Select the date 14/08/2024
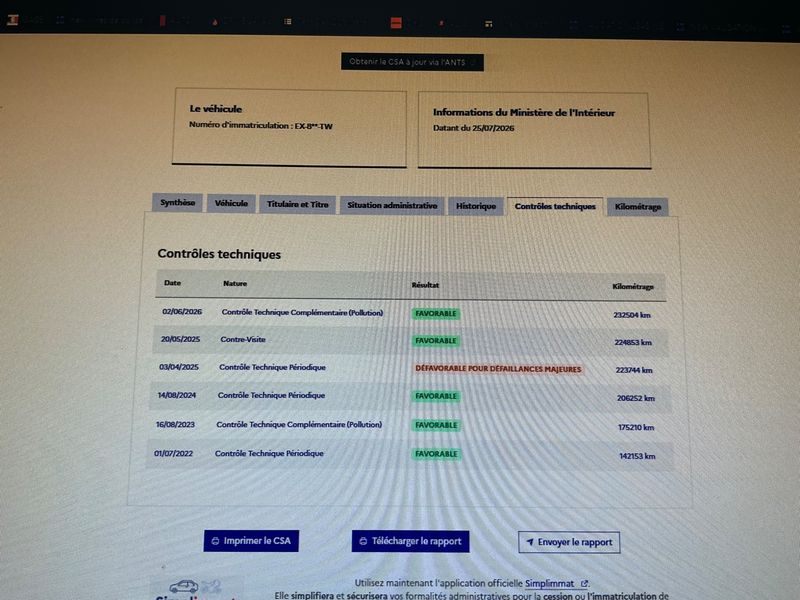This screenshot has width=800, height=600. [x=177, y=395]
